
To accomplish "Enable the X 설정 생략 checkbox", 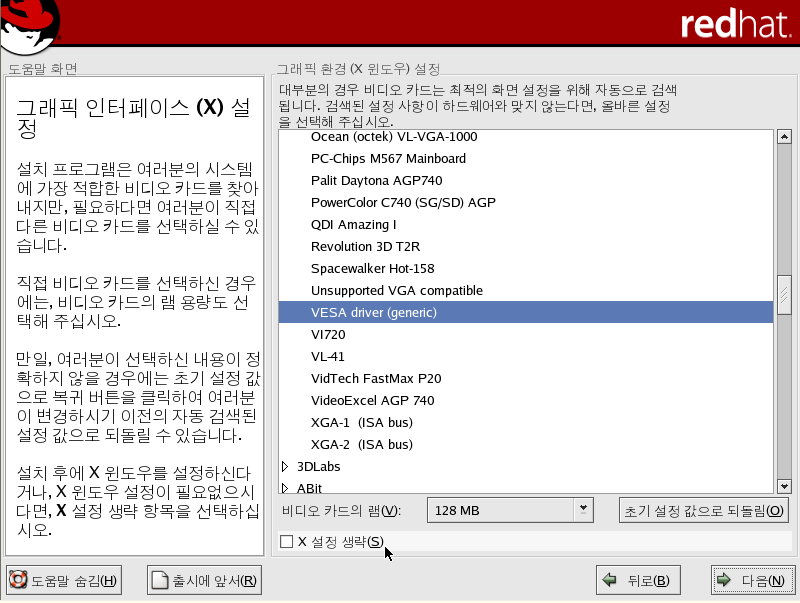I will pyautogui.click(x=287, y=541).
